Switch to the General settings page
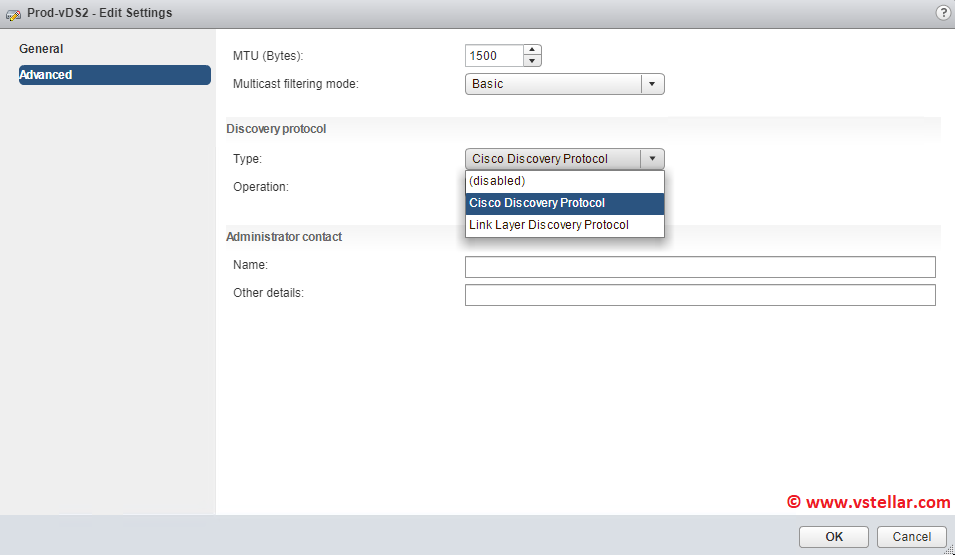 pos(41,49)
